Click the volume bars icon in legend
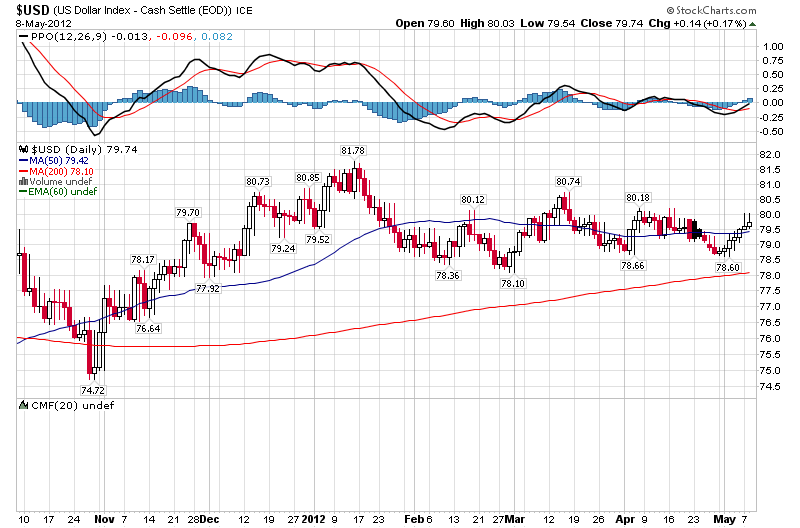Screen dimensions: 800x528 [x=23, y=181]
